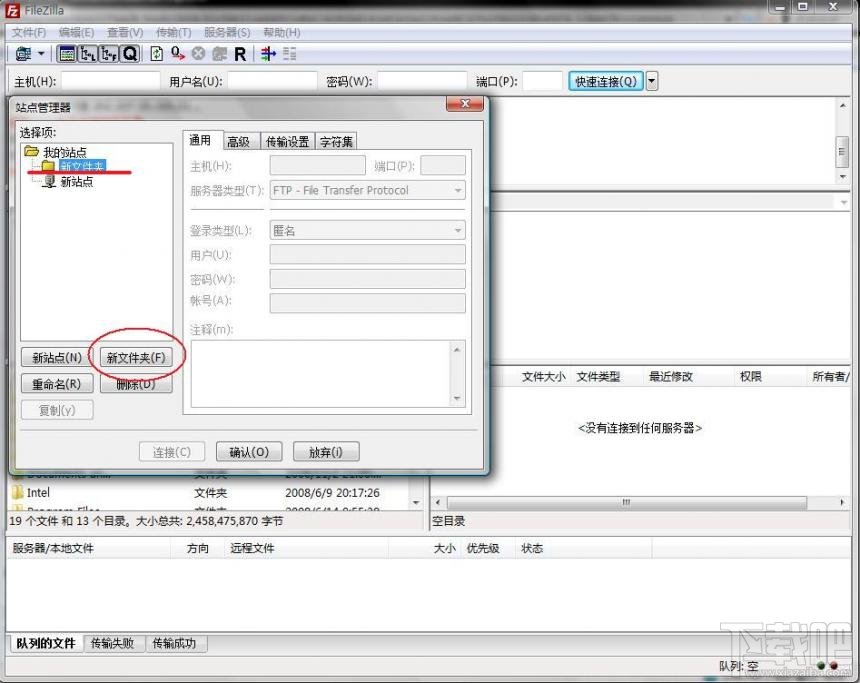Close the 站点管理器 dialog
The height and width of the screenshot is (683, 860).
tap(465, 103)
